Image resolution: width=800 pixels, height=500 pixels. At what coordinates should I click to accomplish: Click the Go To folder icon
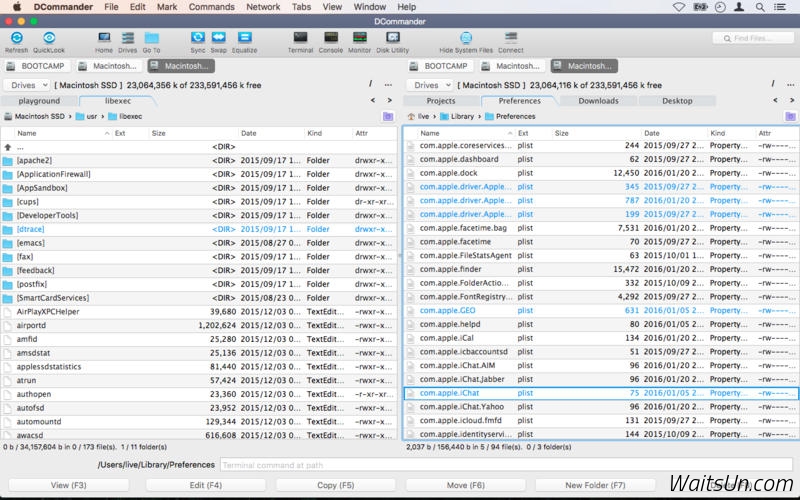152,38
